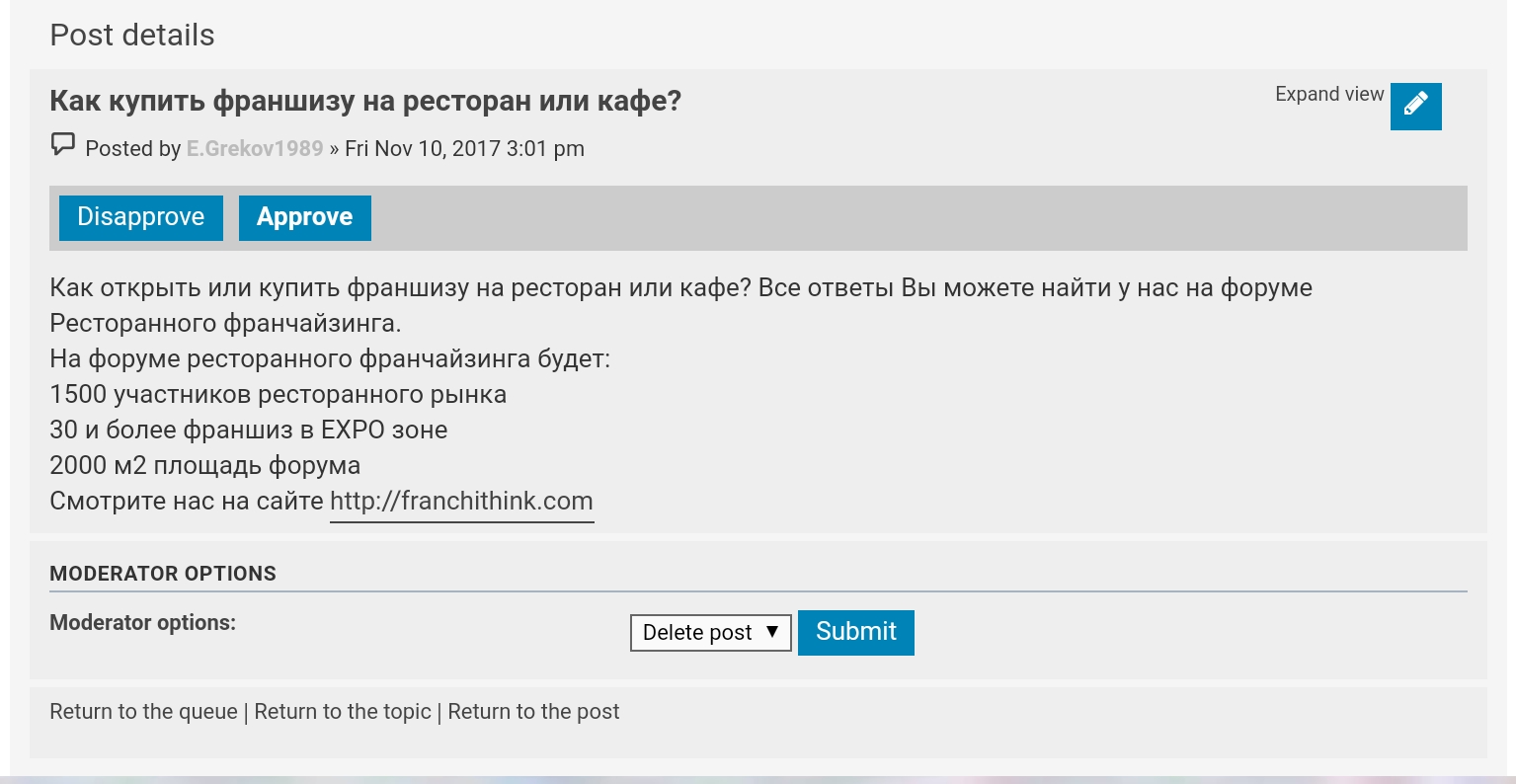Open E.Grekov1989 user profile link
This screenshot has height=784, width=1516.
coord(255,148)
